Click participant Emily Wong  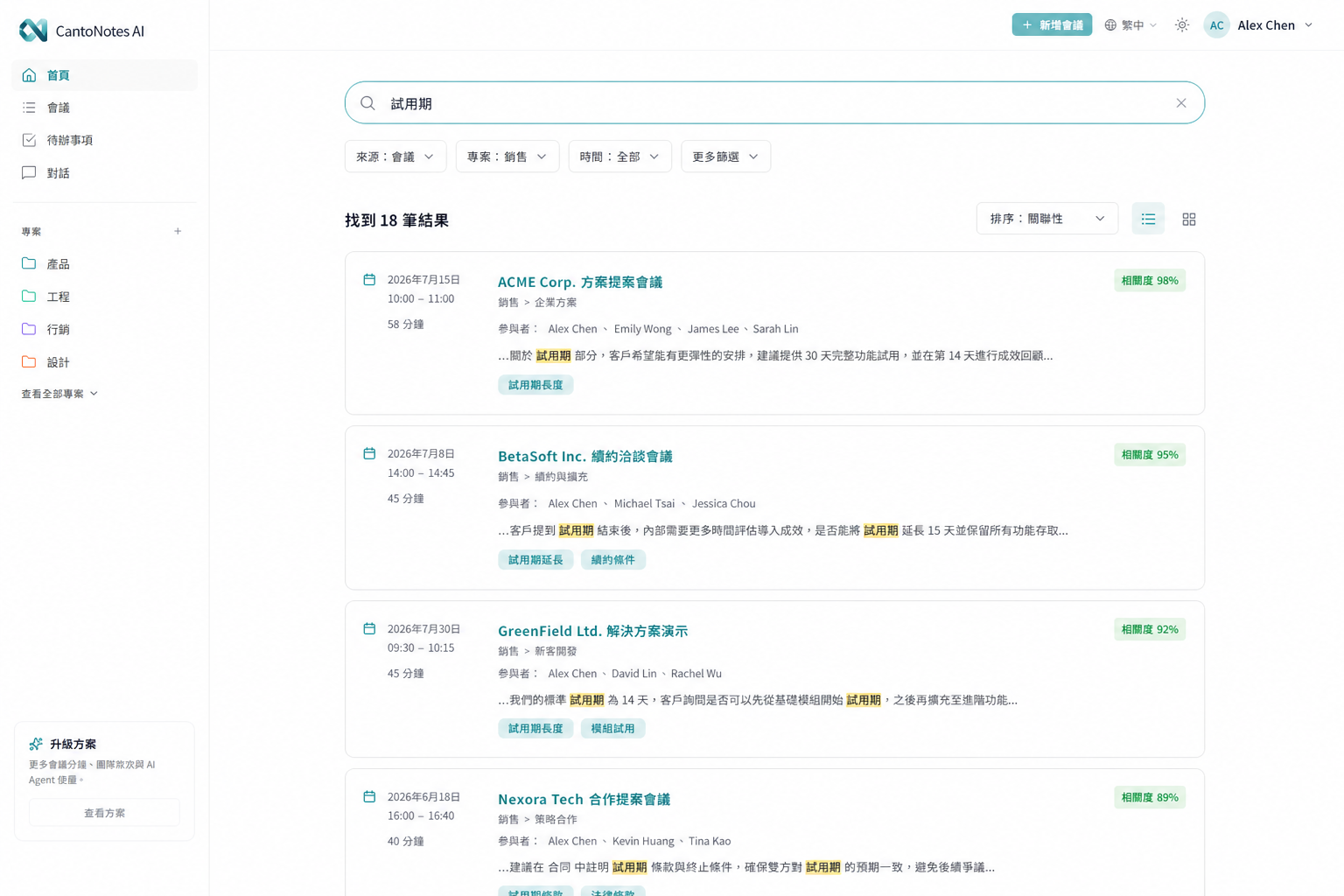pyautogui.click(x=642, y=329)
